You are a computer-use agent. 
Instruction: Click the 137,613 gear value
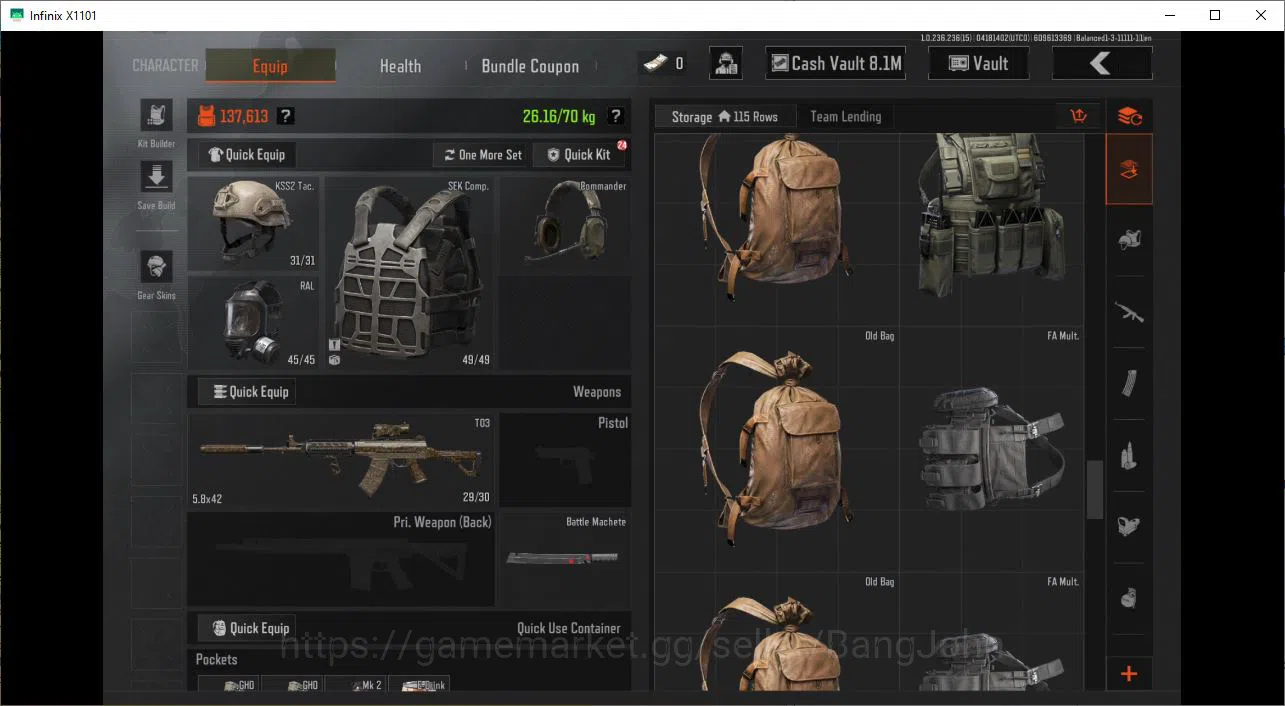pyautogui.click(x=244, y=116)
